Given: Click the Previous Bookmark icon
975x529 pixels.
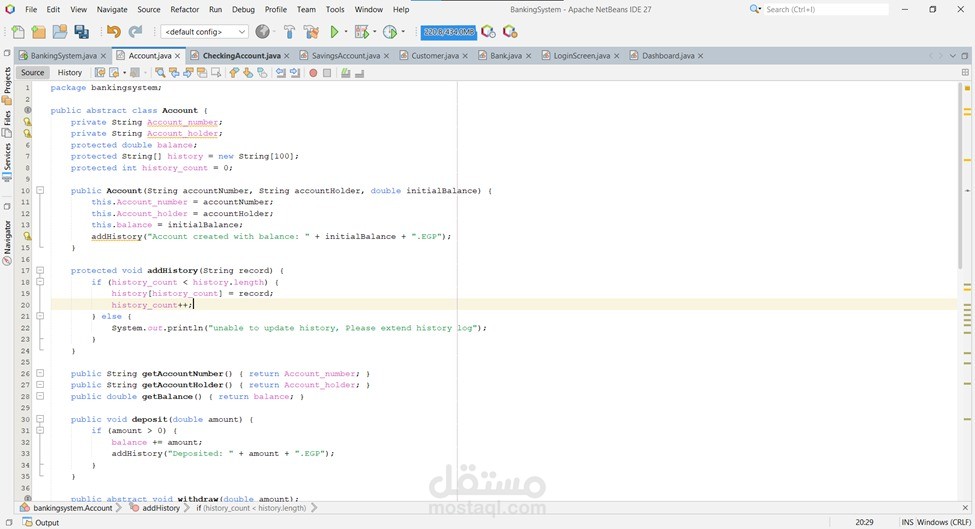Looking at the screenshot, I should coord(234,73).
